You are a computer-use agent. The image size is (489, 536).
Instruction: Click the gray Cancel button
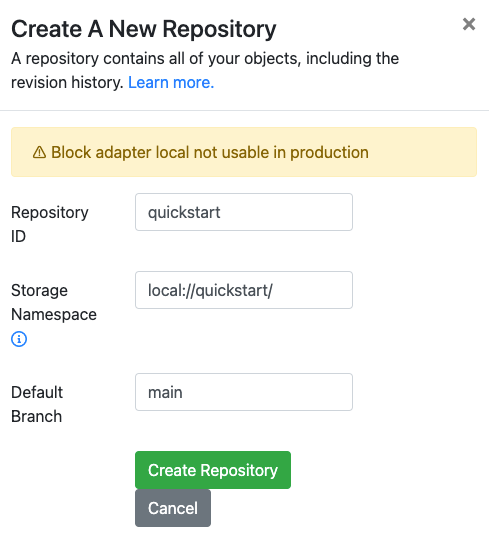(173, 508)
